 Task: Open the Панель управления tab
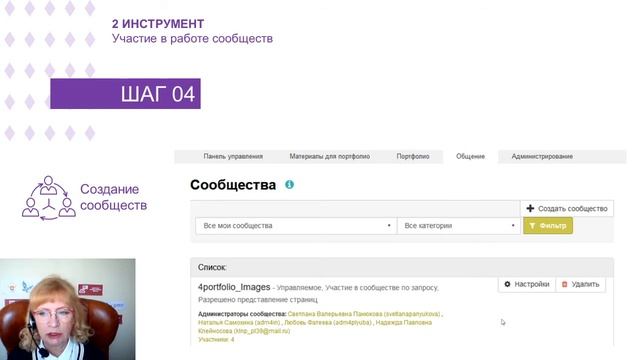coord(233,156)
